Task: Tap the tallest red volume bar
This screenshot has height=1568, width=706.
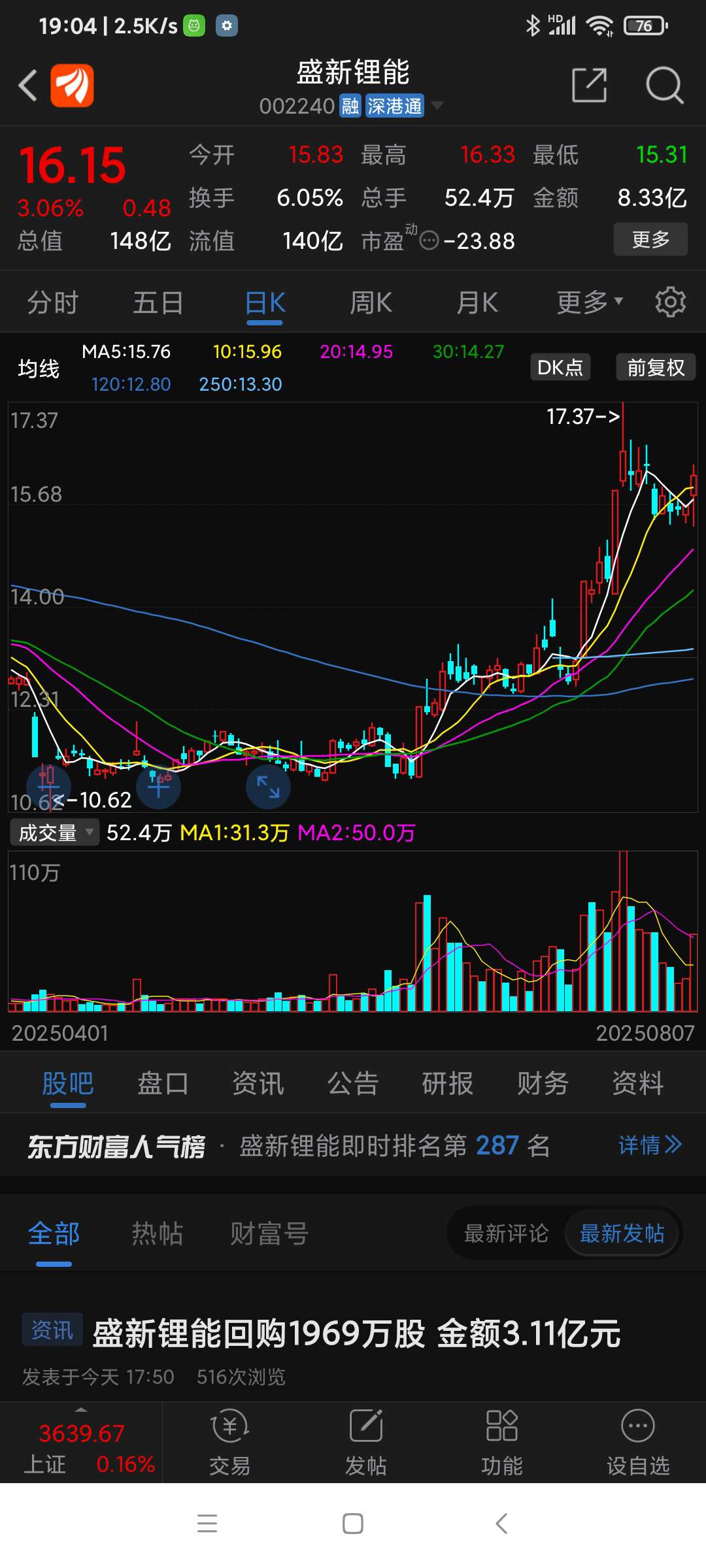Action: click(x=623, y=931)
